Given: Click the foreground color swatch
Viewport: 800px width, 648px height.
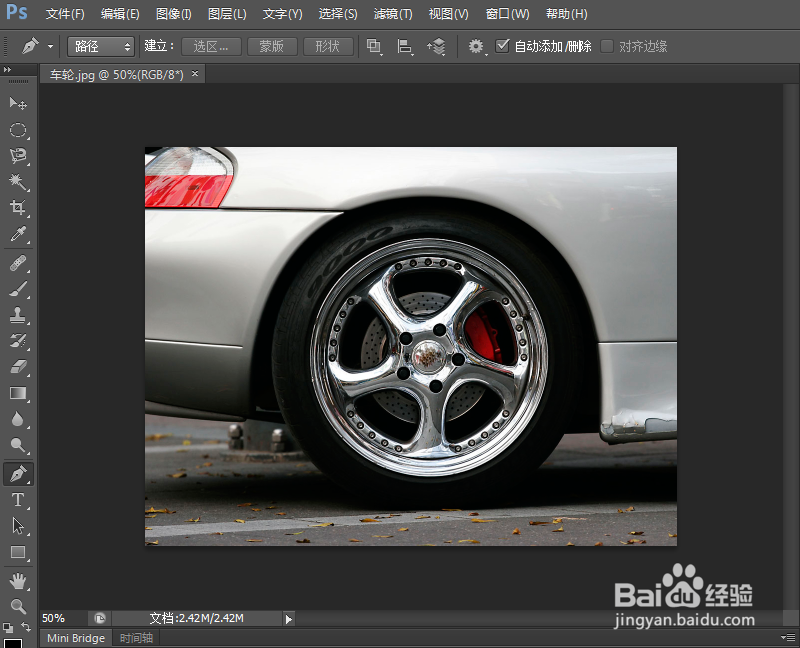Looking at the screenshot, I should tap(13, 643).
